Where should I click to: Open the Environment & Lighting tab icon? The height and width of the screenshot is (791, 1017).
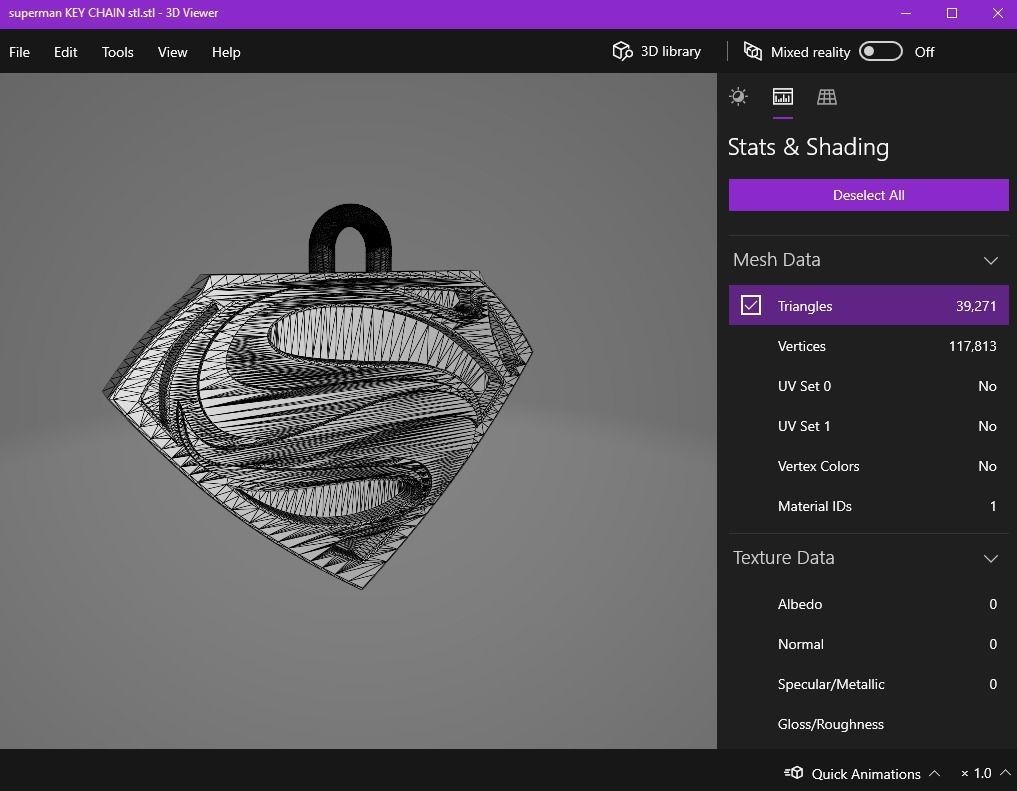click(x=738, y=97)
